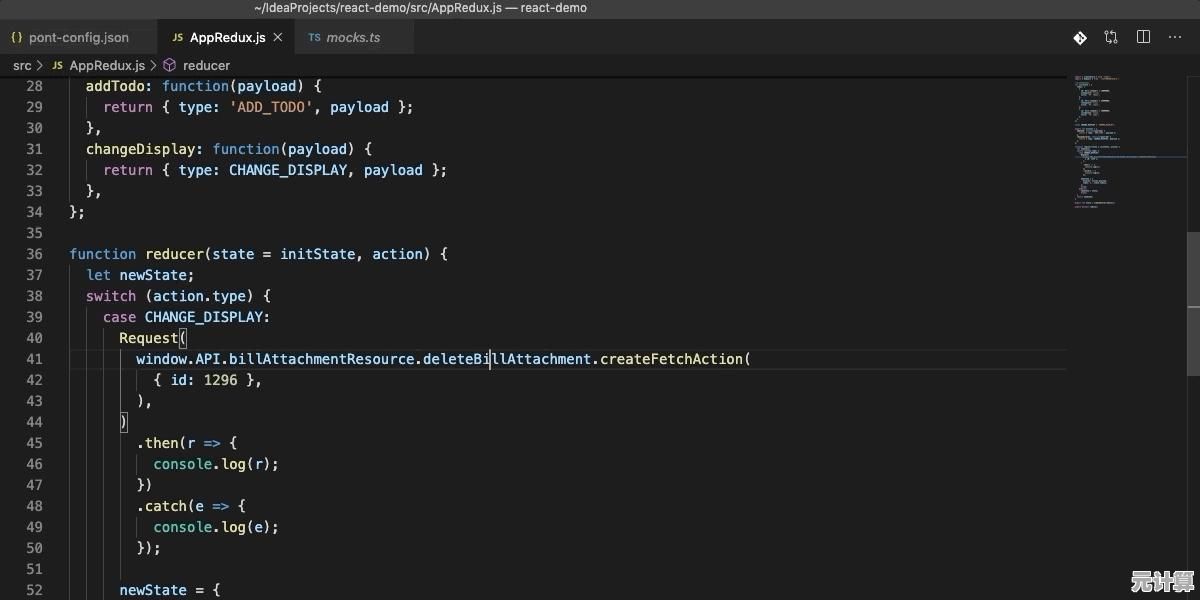Place cursor on createFetchAction in line 41
Viewport: 1200px width, 600px height.
coord(670,359)
